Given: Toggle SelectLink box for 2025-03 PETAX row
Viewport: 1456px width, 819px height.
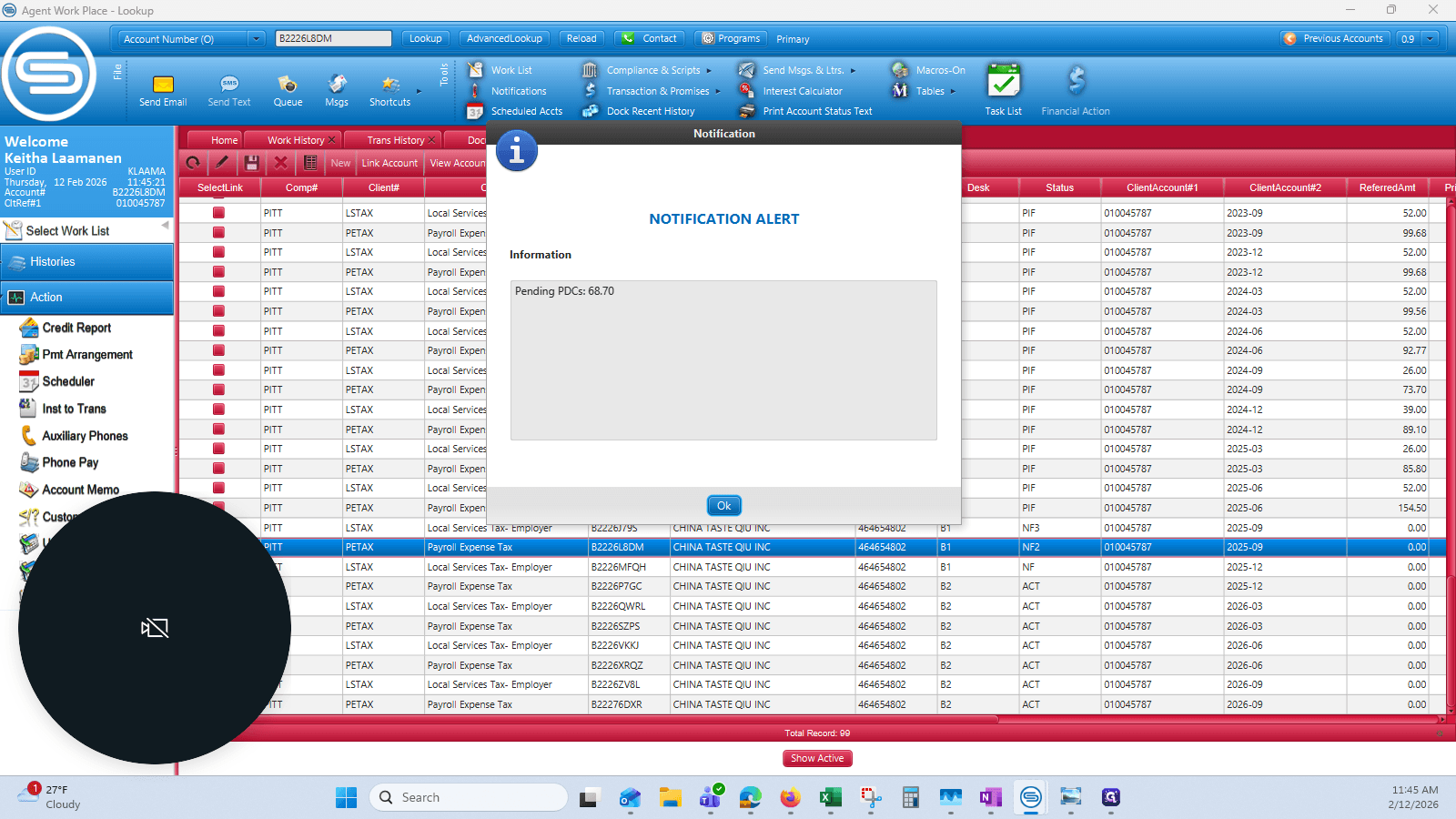Looking at the screenshot, I should [219, 469].
